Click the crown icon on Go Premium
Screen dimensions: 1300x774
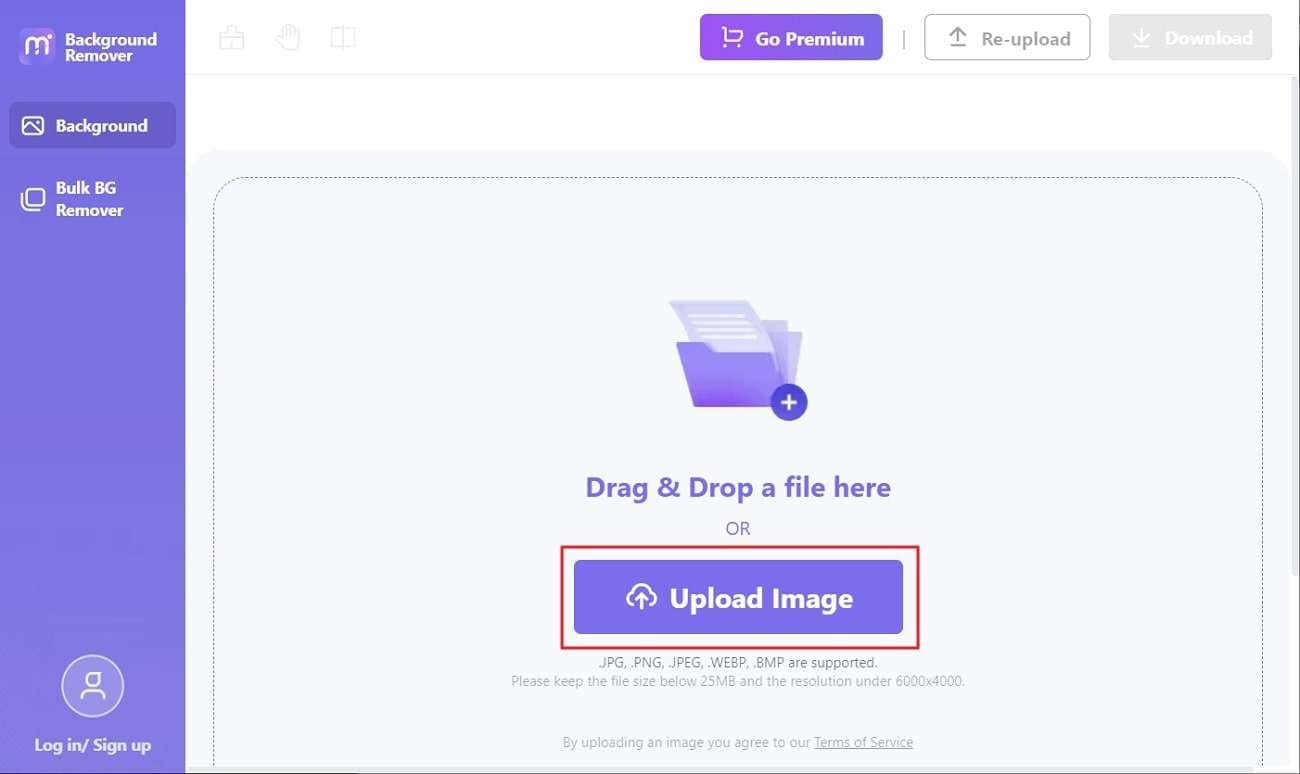coord(729,37)
